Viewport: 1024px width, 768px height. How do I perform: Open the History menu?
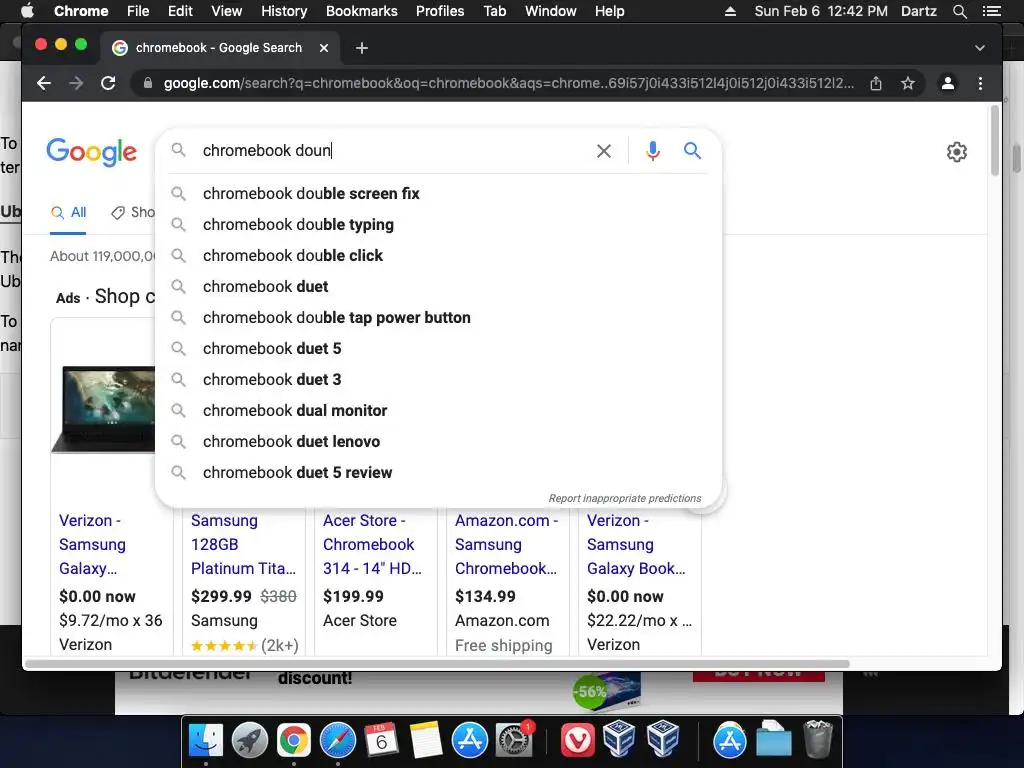[284, 11]
